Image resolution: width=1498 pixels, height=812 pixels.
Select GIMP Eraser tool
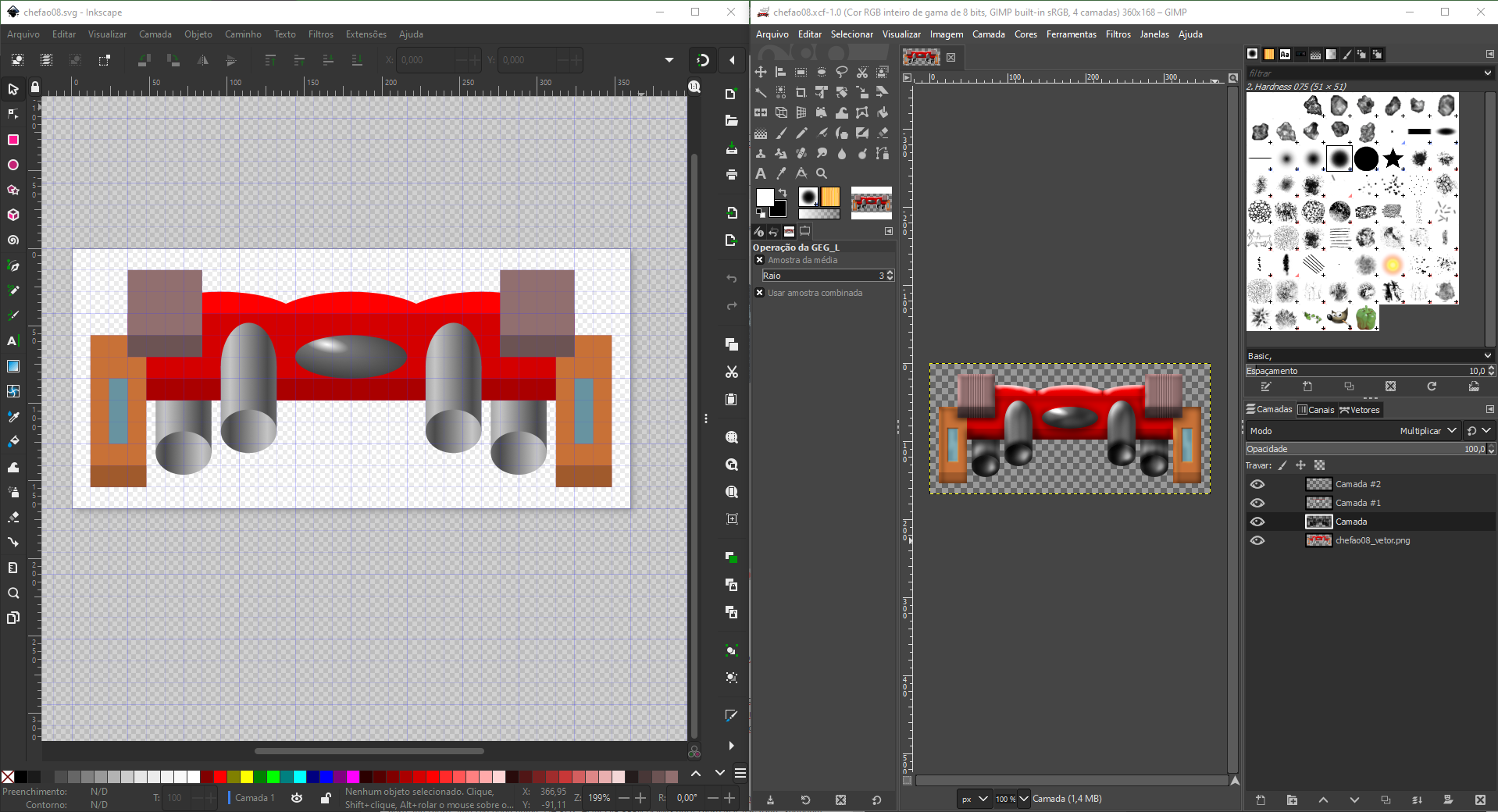pyautogui.click(x=883, y=133)
